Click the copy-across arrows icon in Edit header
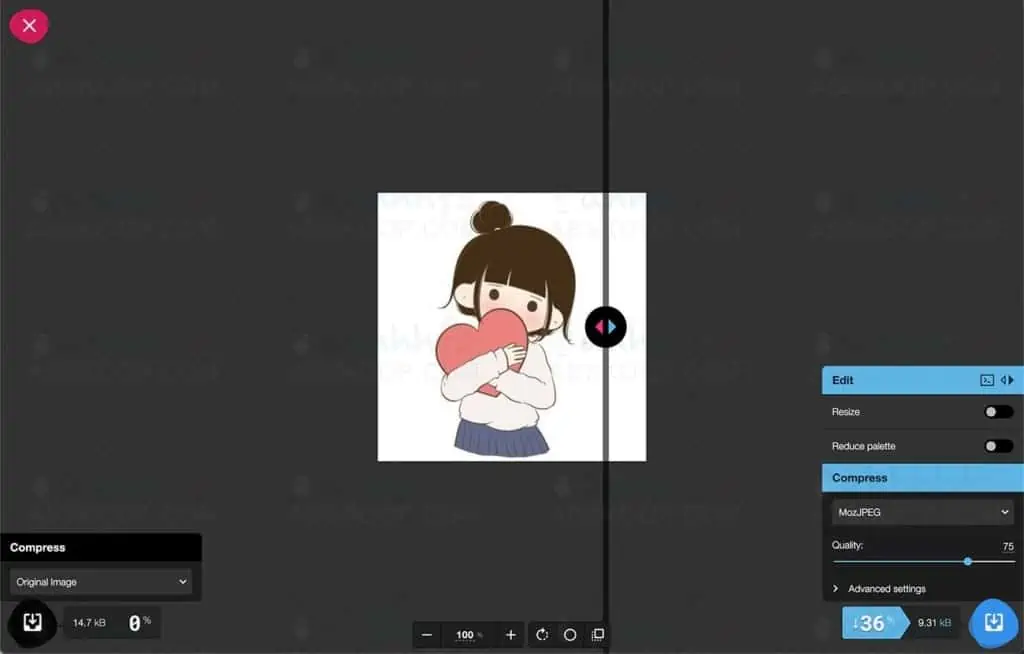 pos(1008,380)
